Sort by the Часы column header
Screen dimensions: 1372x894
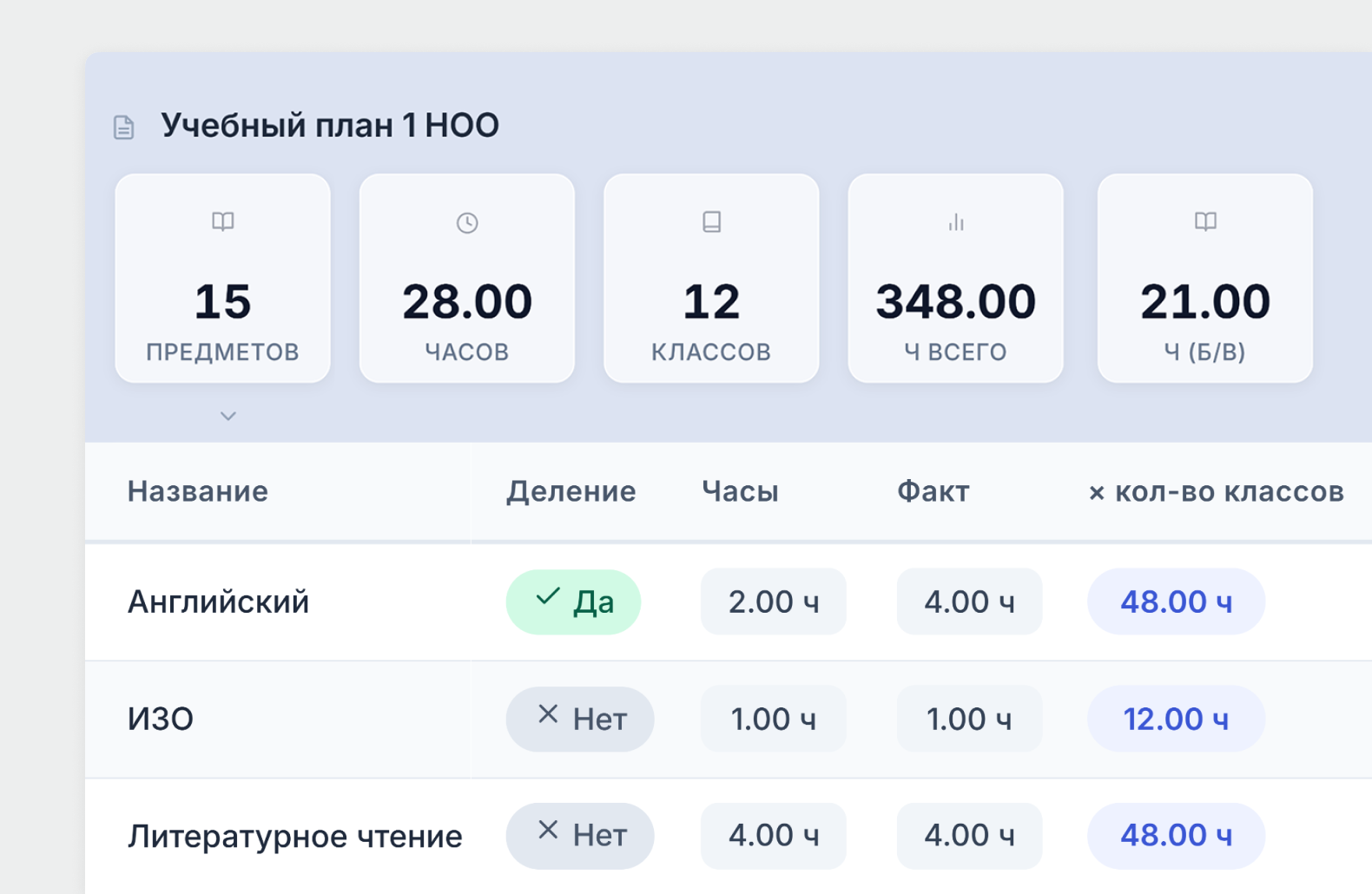pos(740,491)
